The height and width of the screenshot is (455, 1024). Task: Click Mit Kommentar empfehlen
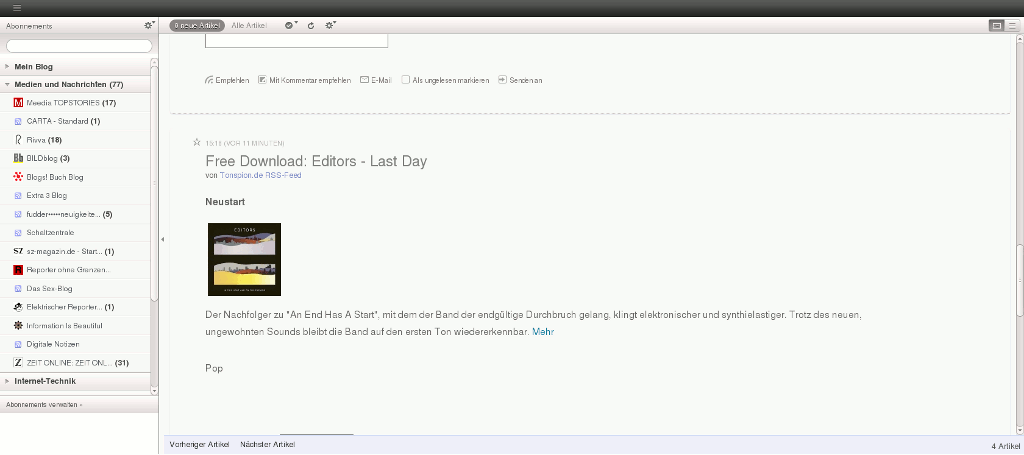point(305,80)
